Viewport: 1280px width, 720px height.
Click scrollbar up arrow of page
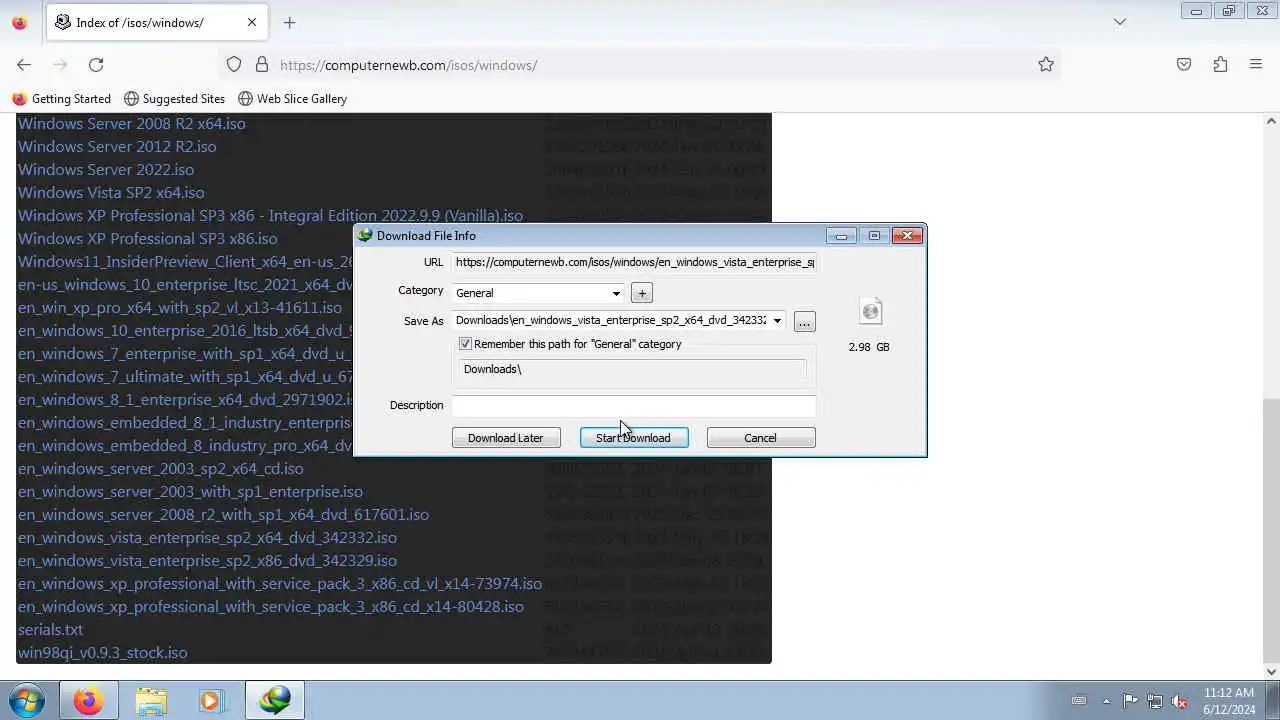(x=1272, y=121)
